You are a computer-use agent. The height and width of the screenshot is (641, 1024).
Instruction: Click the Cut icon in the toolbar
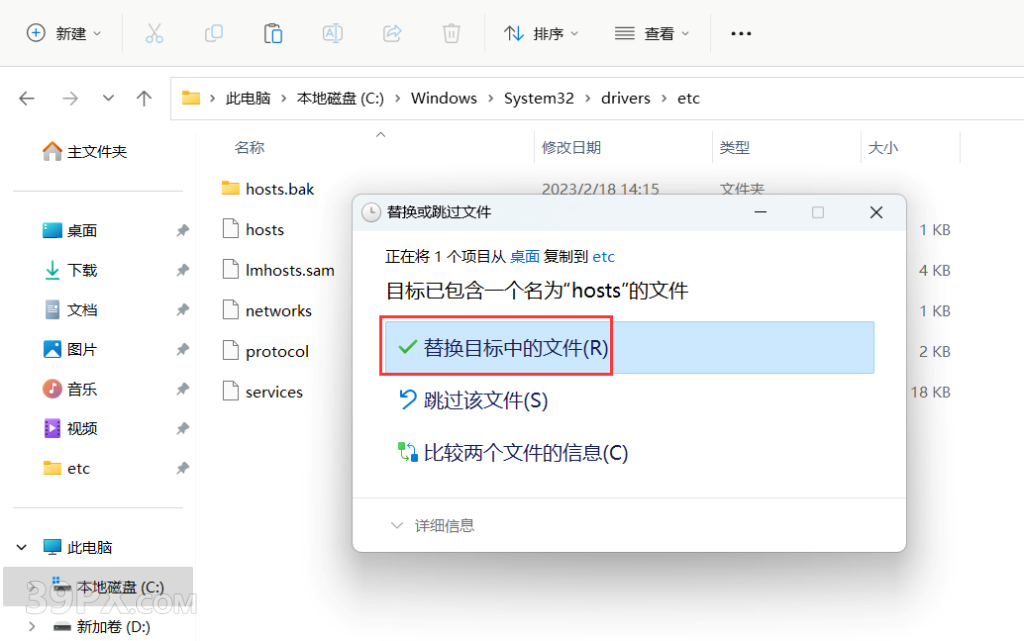pyautogui.click(x=154, y=33)
